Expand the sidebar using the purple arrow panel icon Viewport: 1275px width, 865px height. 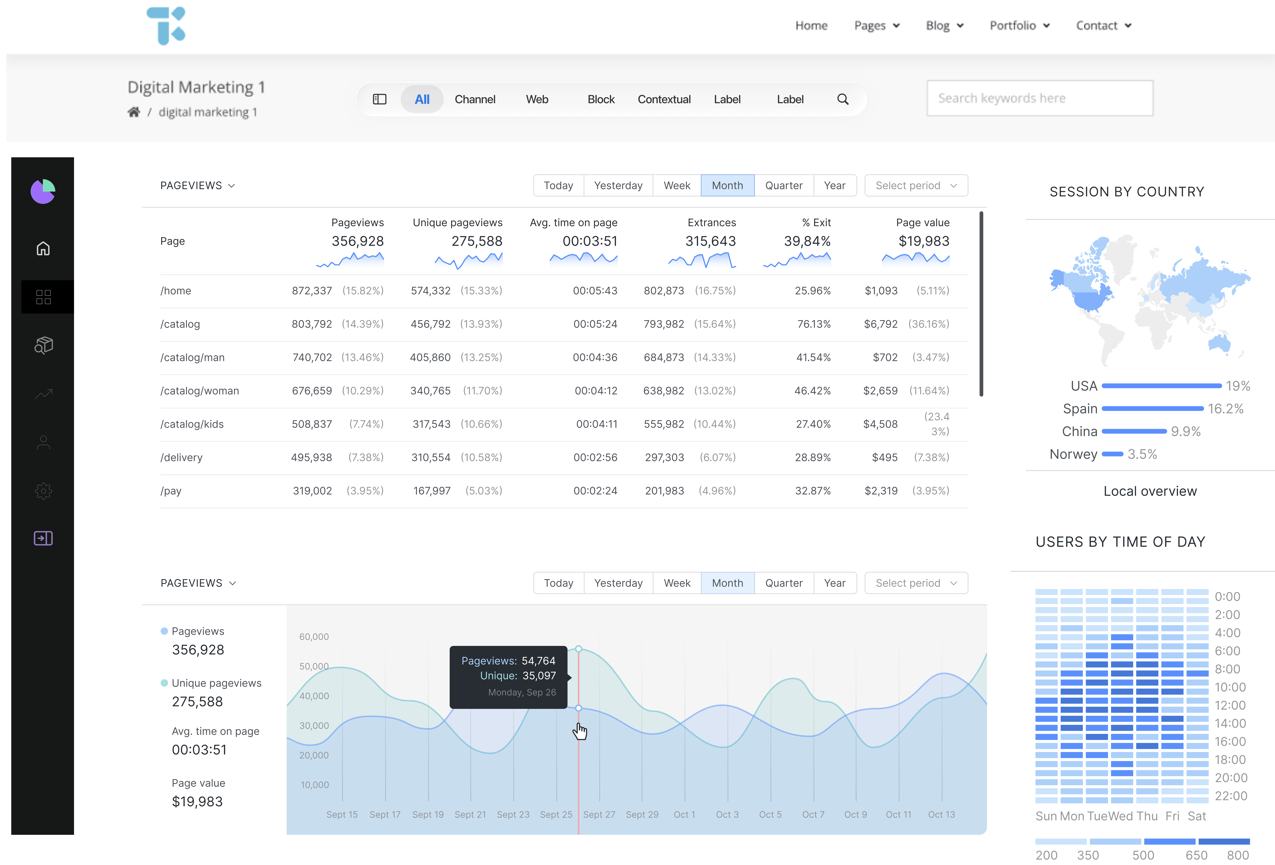[x=43, y=539]
